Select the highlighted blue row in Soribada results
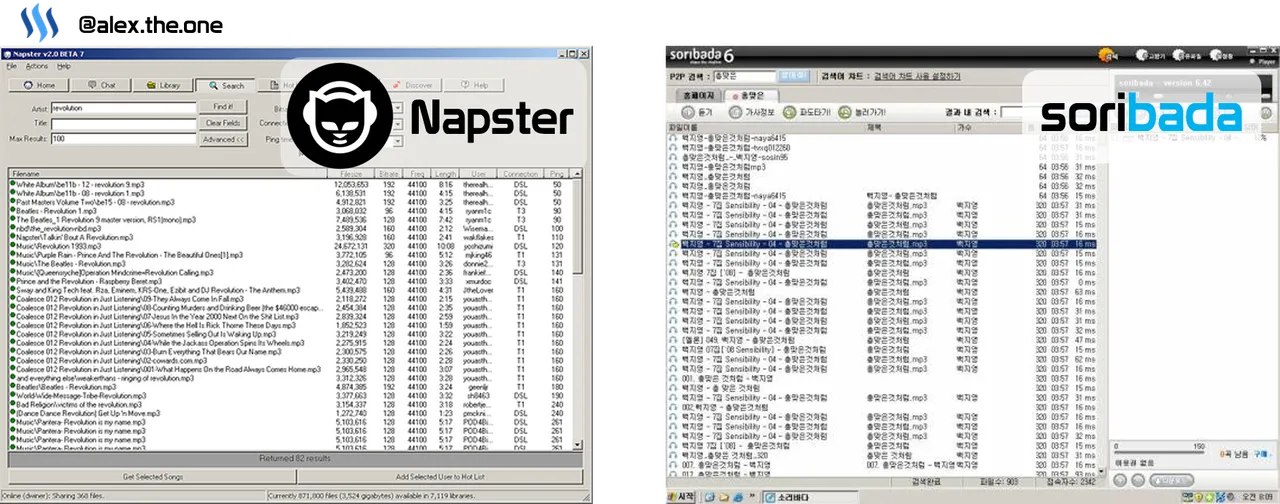 [883, 244]
